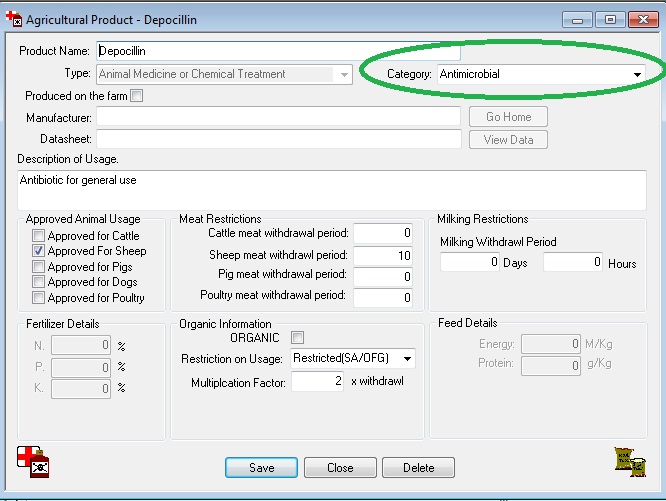Expand the Restriction on Usage dropdown
This screenshot has height=501, width=666.
(353, 359)
